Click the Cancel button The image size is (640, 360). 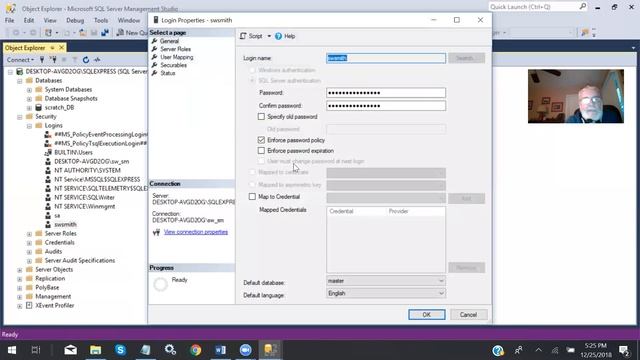click(x=468, y=315)
